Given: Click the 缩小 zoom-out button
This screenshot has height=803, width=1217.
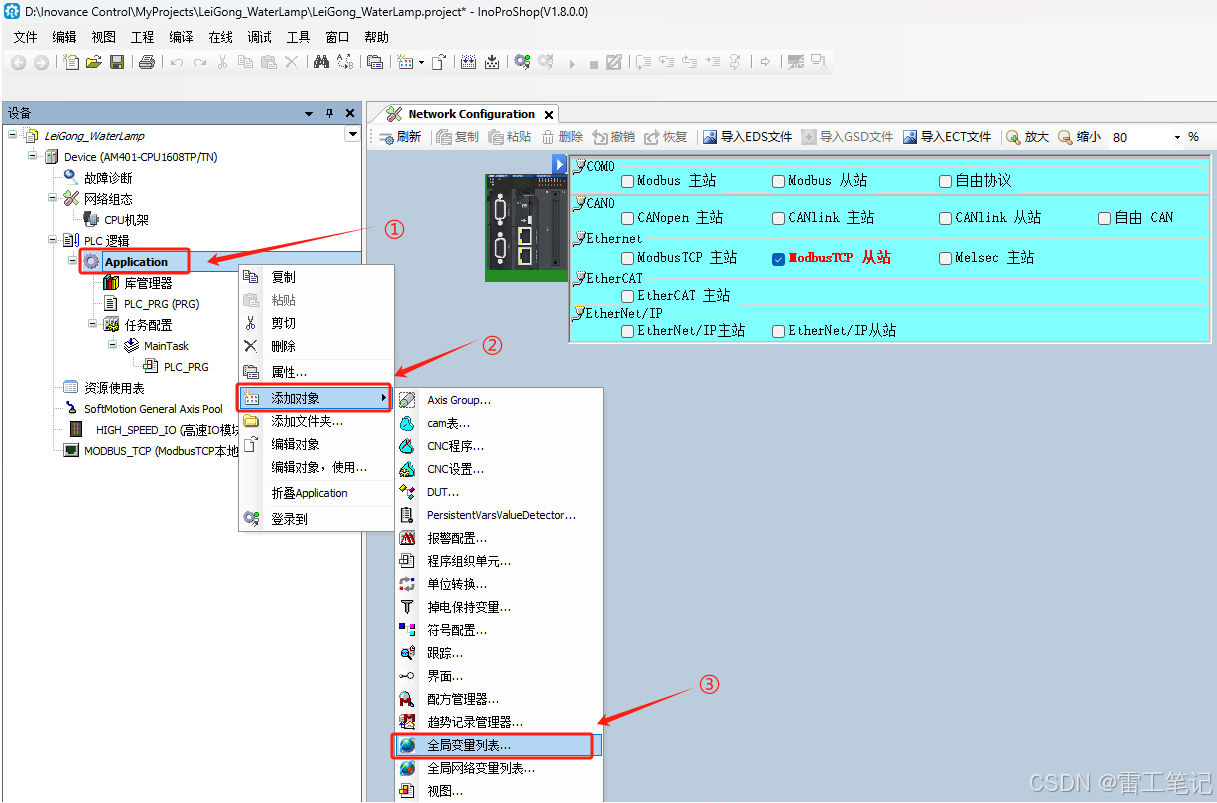Looking at the screenshot, I should (1080, 137).
